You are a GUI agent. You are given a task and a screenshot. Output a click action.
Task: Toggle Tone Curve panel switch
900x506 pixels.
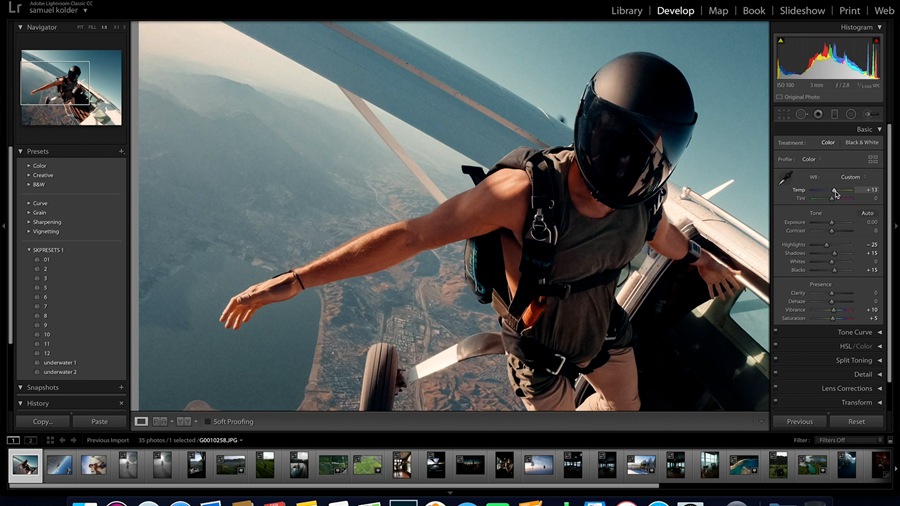point(775,330)
